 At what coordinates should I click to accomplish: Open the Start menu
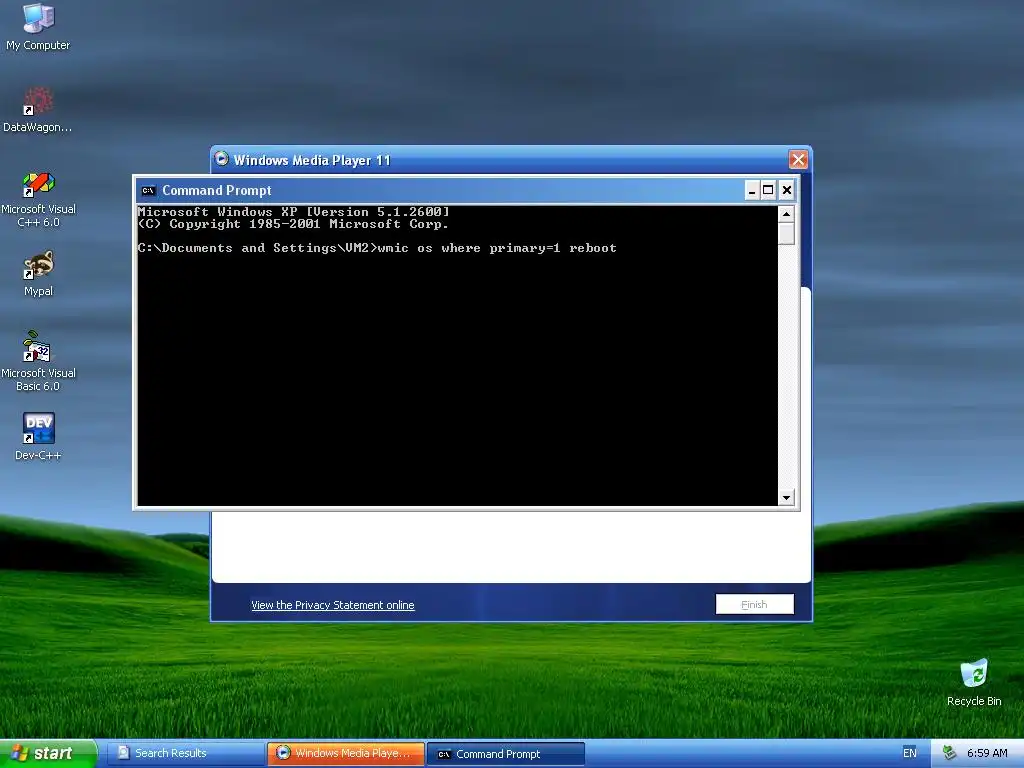click(x=48, y=753)
